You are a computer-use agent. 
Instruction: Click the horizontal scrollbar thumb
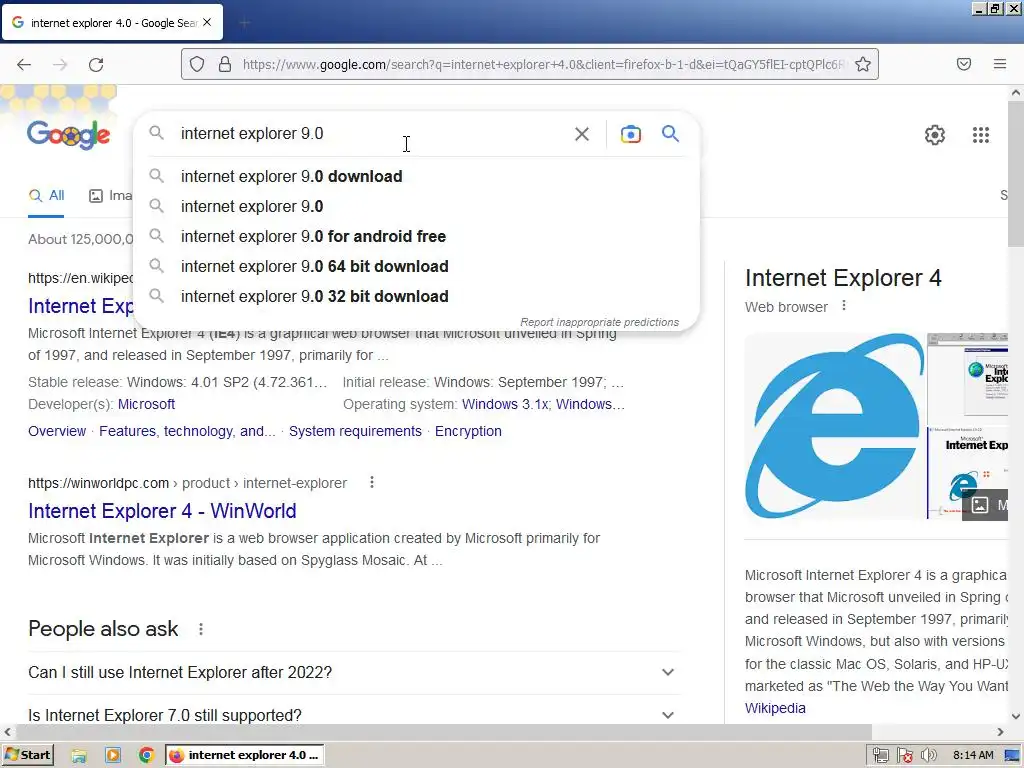tap(444, 731)
